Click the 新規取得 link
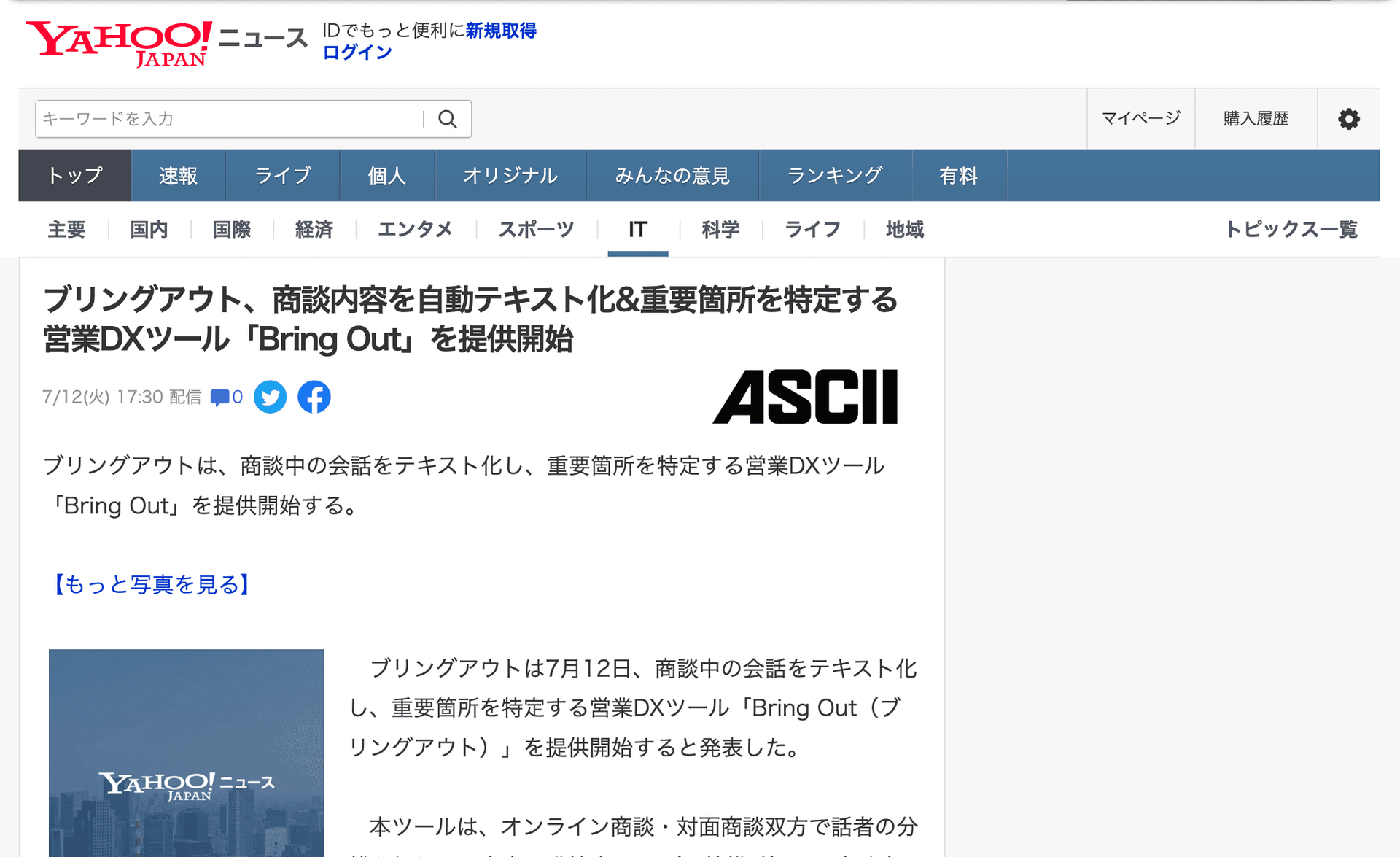 (x=501, y=31)
